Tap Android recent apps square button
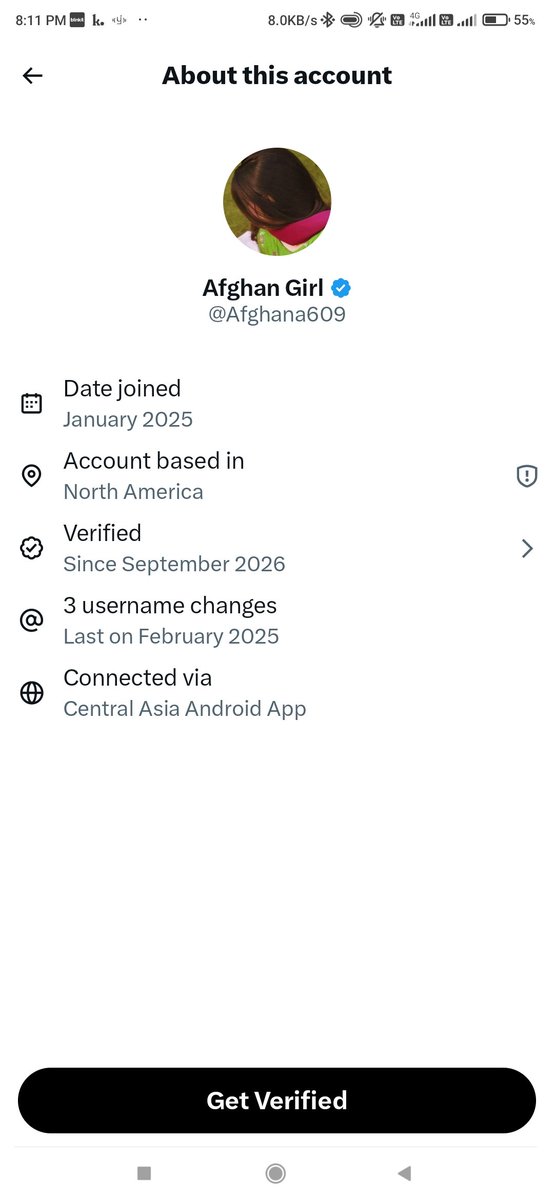The image size is (554, 1200). [144, 1173]
